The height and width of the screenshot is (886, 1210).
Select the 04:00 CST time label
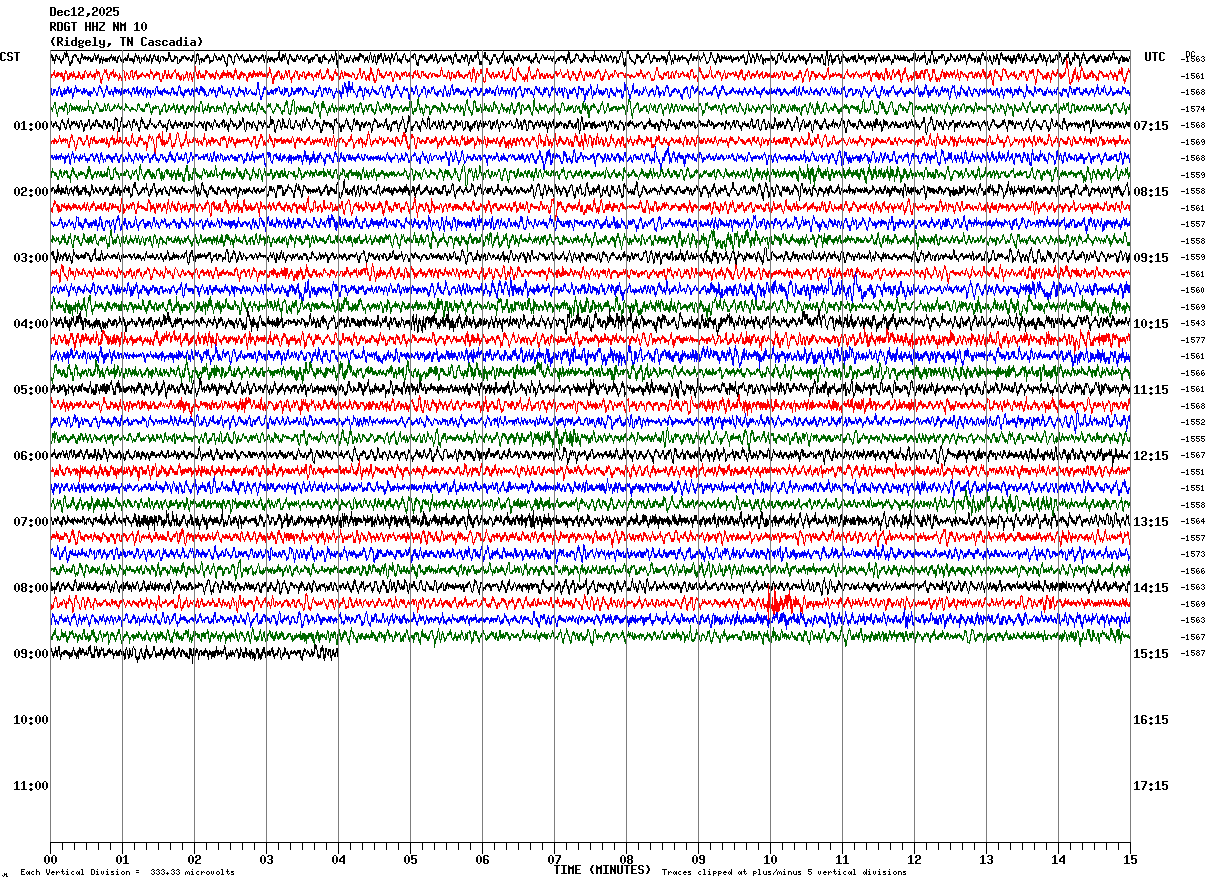tap(30, 324)
